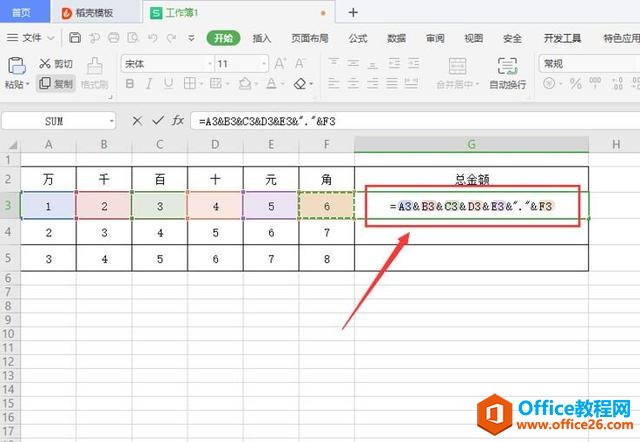Click the Print Preview icon
This screenshot has width=640, height=442.
point(133,38)
